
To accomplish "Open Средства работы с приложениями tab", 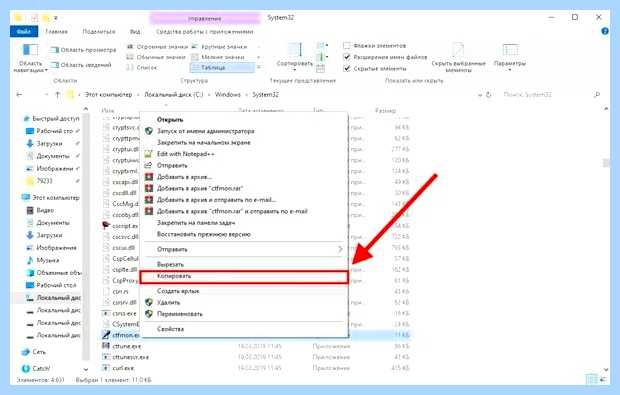I will (204, 31).
